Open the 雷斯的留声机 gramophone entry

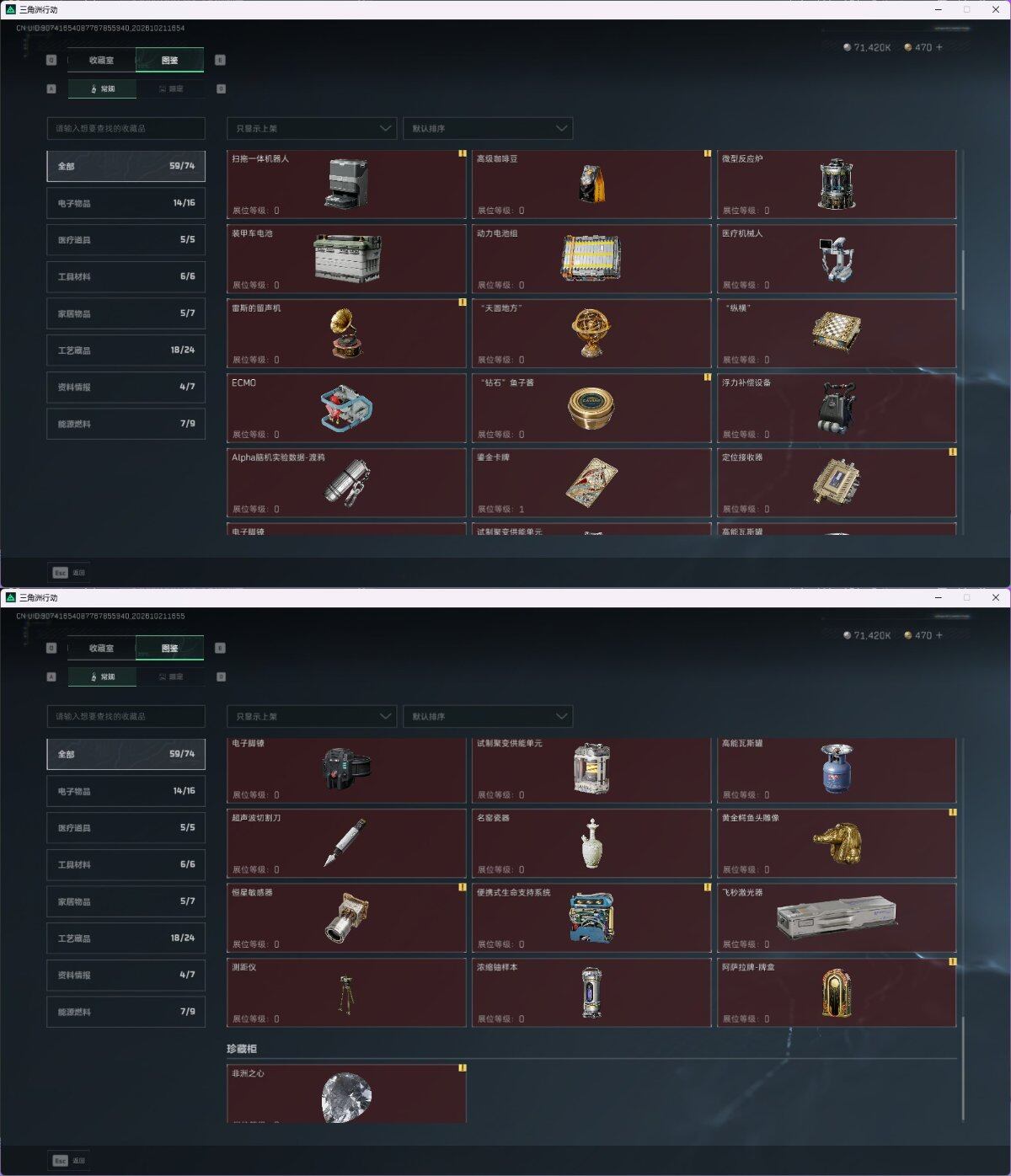point(346,334)
